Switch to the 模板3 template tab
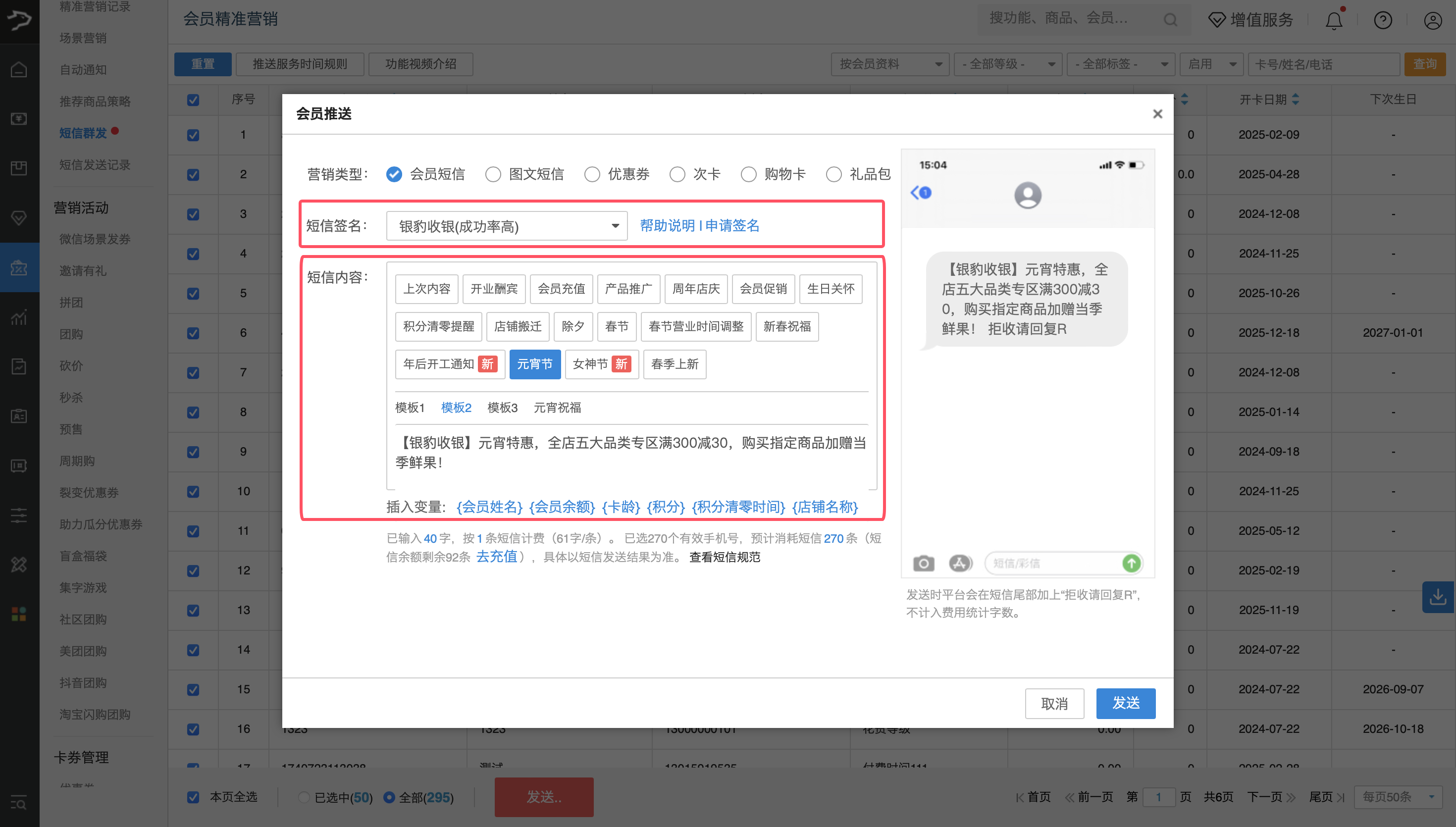This screenshot has height=827, width=1456. pyautogui.click(x=502, y=408)
